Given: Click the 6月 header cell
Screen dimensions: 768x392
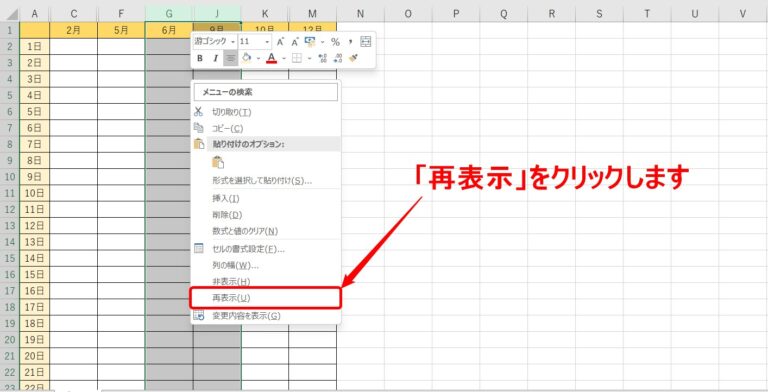Looking at the screenshot, I should [169, 30].
